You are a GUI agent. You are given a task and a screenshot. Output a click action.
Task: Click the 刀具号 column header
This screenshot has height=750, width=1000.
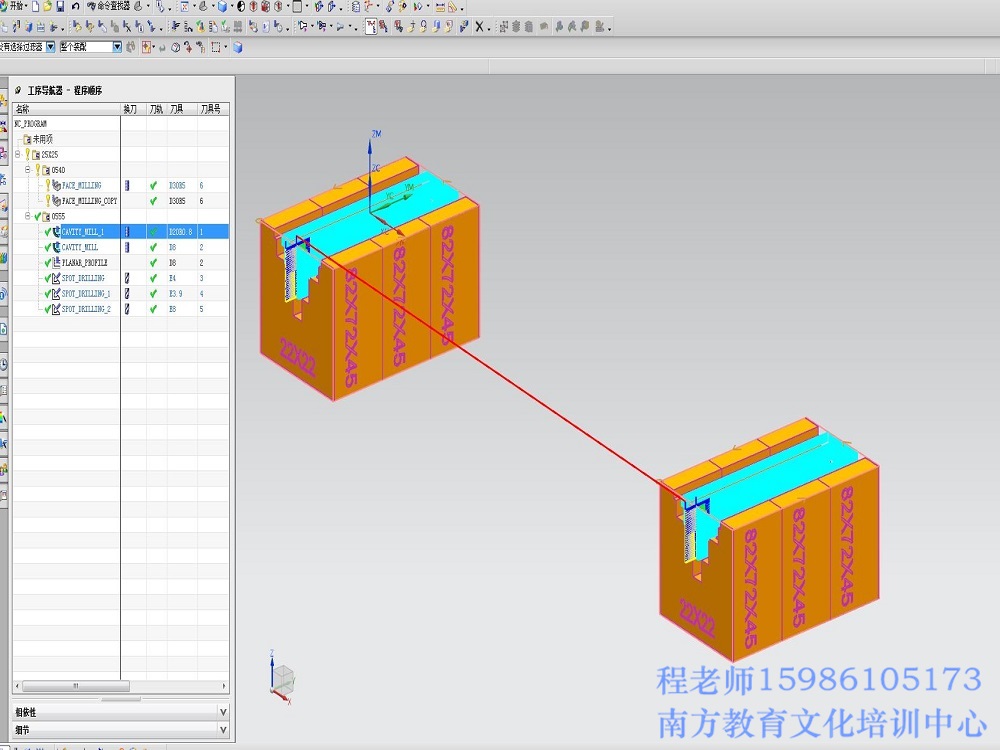click(x=212, y=109)
